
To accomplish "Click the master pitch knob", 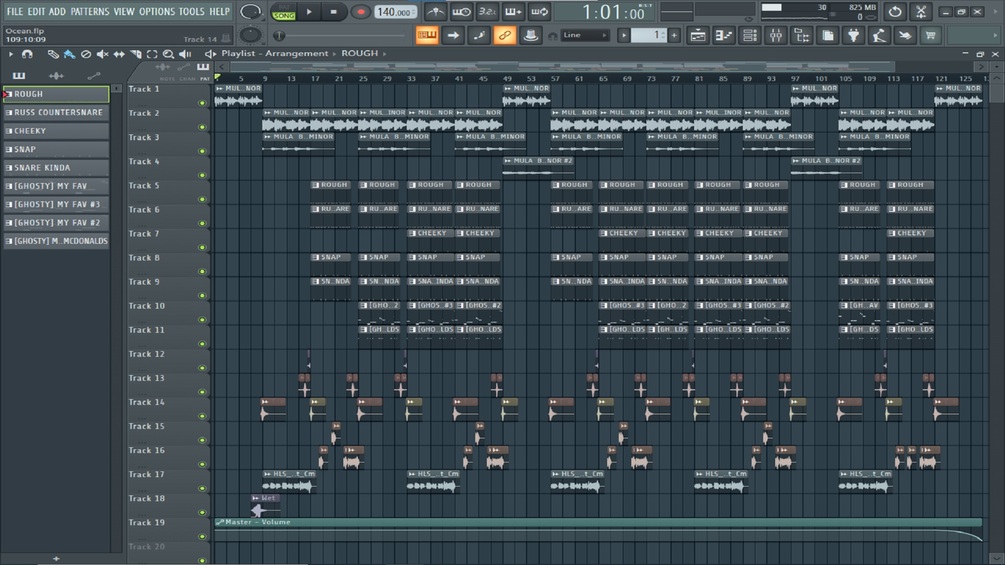I will (x=251, y=35).
